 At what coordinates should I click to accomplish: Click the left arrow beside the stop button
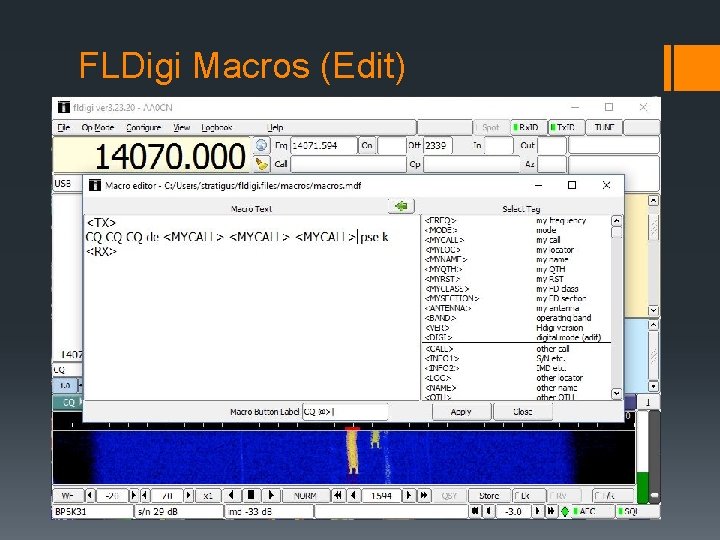point(231,495)
